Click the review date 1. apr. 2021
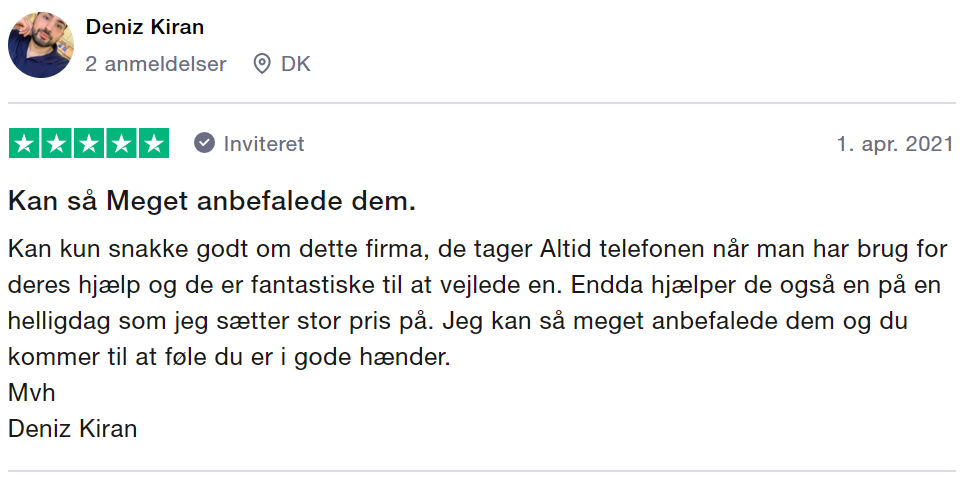The image size is (963, 481). point(895,144)
